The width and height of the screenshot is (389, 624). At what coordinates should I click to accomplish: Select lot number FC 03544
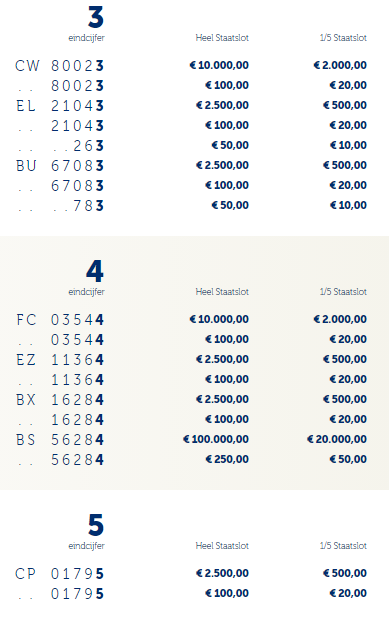(59, 319)
